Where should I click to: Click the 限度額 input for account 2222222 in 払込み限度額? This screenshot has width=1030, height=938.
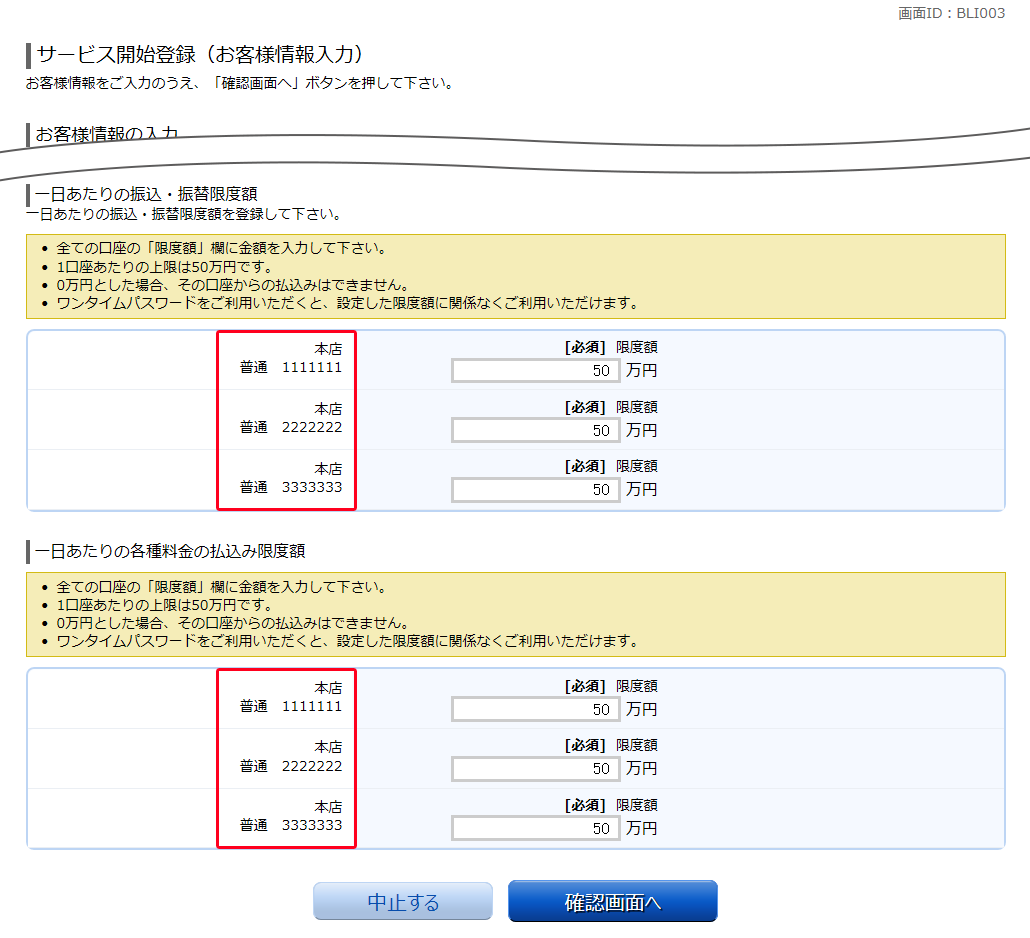[x=535, y=769]
